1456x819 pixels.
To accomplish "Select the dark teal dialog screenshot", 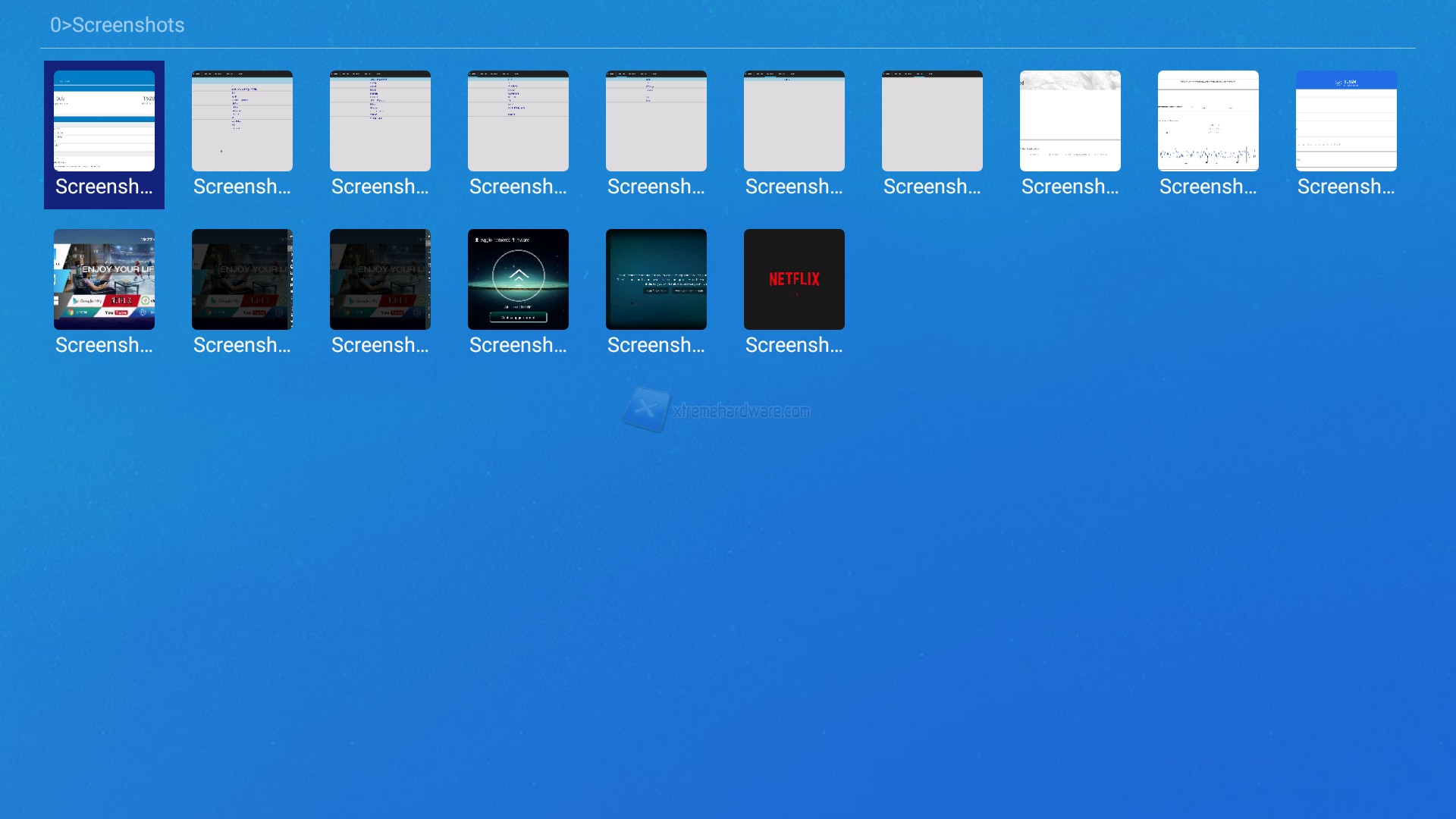I will pyautogui.click(x=656, y=279).
